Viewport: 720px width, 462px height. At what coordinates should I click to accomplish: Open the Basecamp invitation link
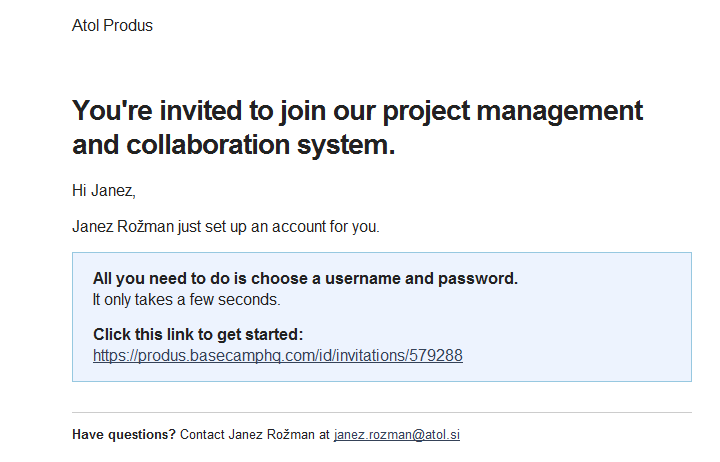point(277,355)
